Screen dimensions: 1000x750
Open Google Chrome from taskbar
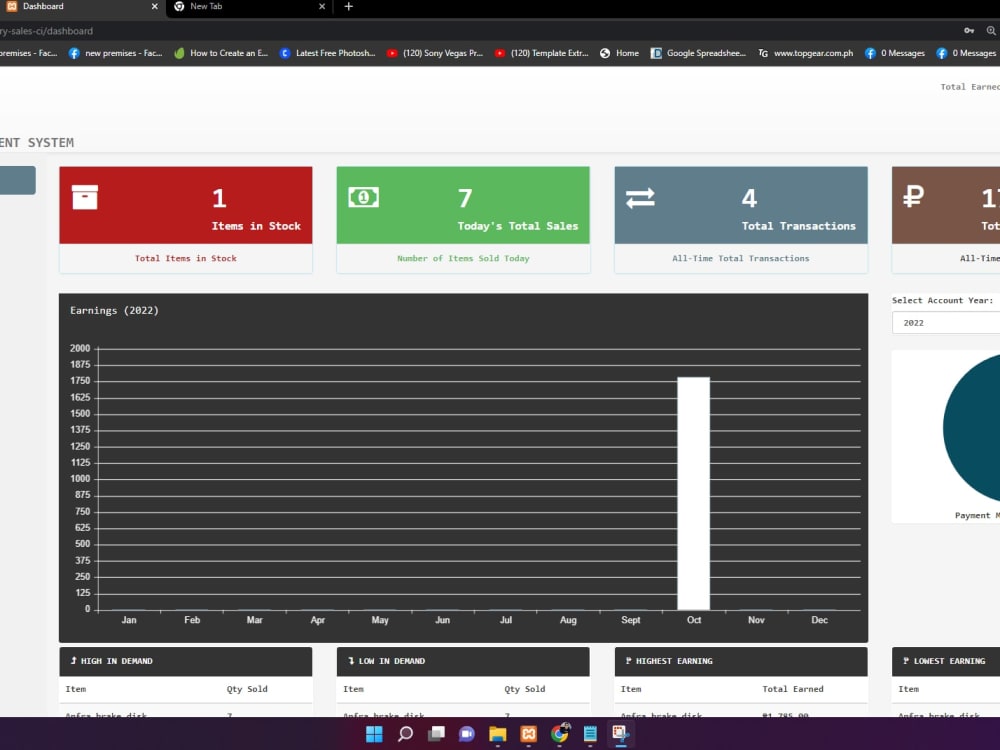pyautogui.click(x=559, y=734)
